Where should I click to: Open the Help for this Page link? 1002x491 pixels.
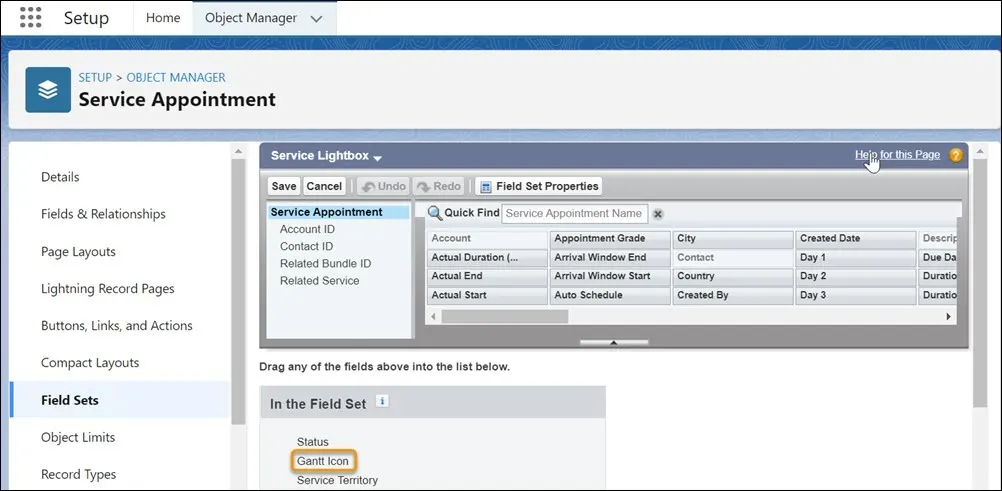tap(897, 155)
